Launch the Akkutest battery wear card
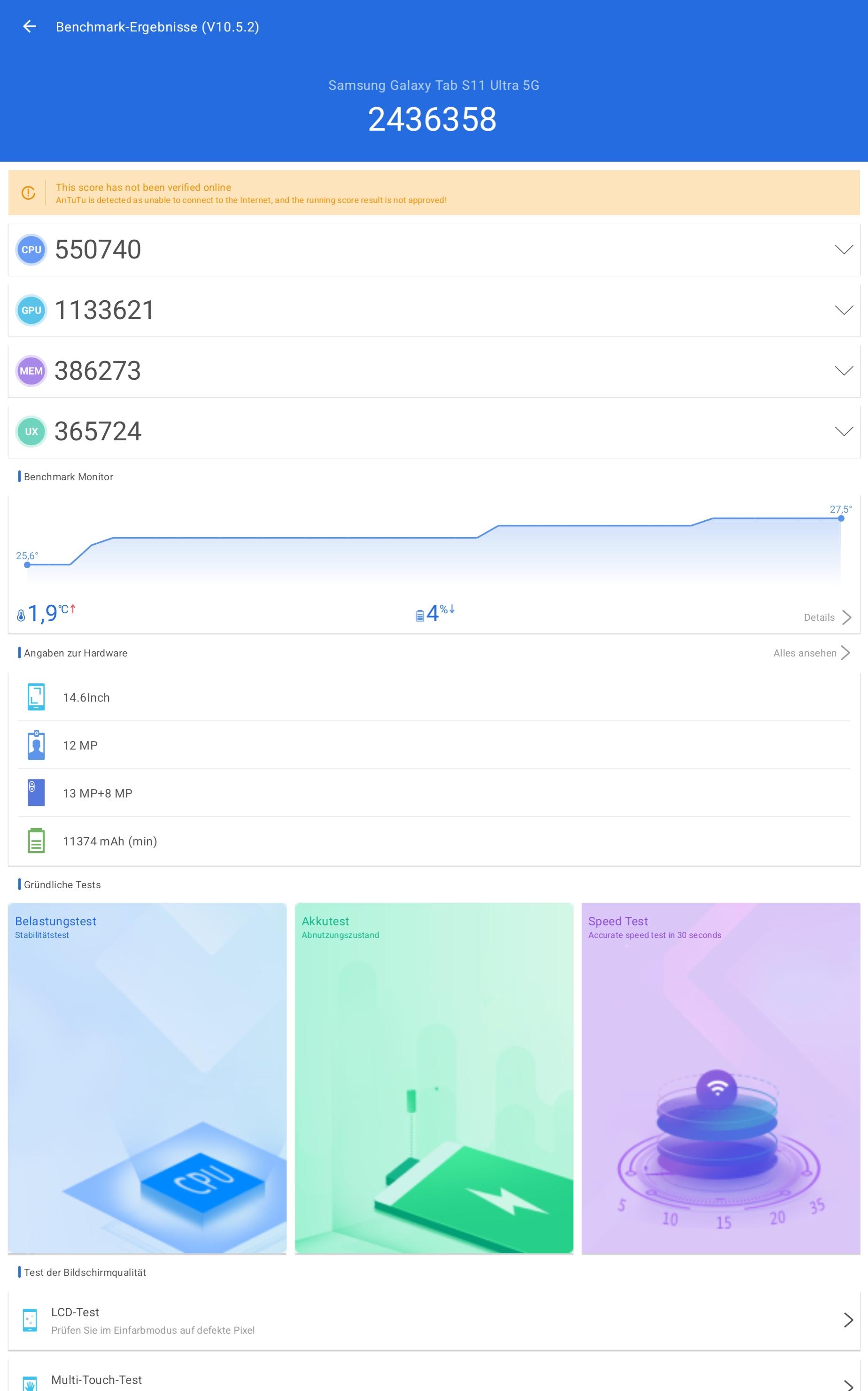The image size is (868, 1391). click(x=434, y=1078)
